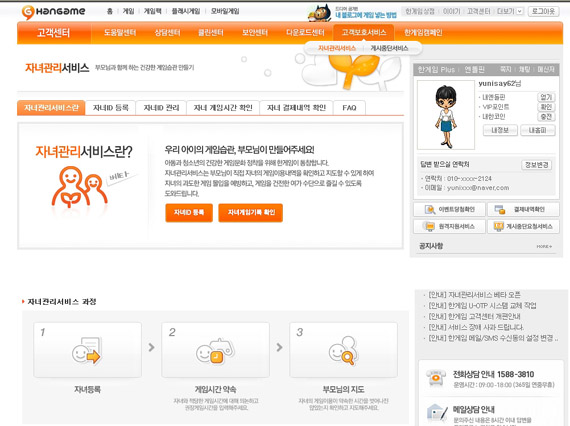This screenshot has width=570, height=426.
Task: Switch to the 자녀ID 등록 tab
Action: point(111,108)
